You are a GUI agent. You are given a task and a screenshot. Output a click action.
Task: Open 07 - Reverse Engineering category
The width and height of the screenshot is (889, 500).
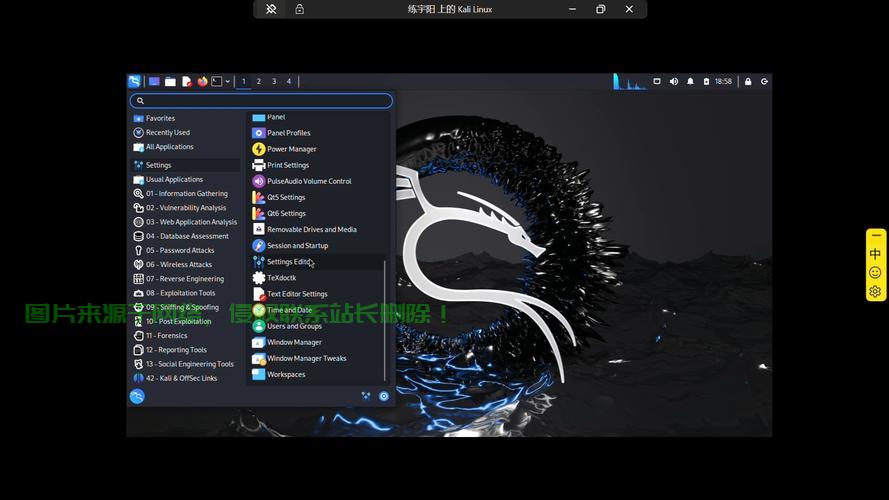[186, 278]
